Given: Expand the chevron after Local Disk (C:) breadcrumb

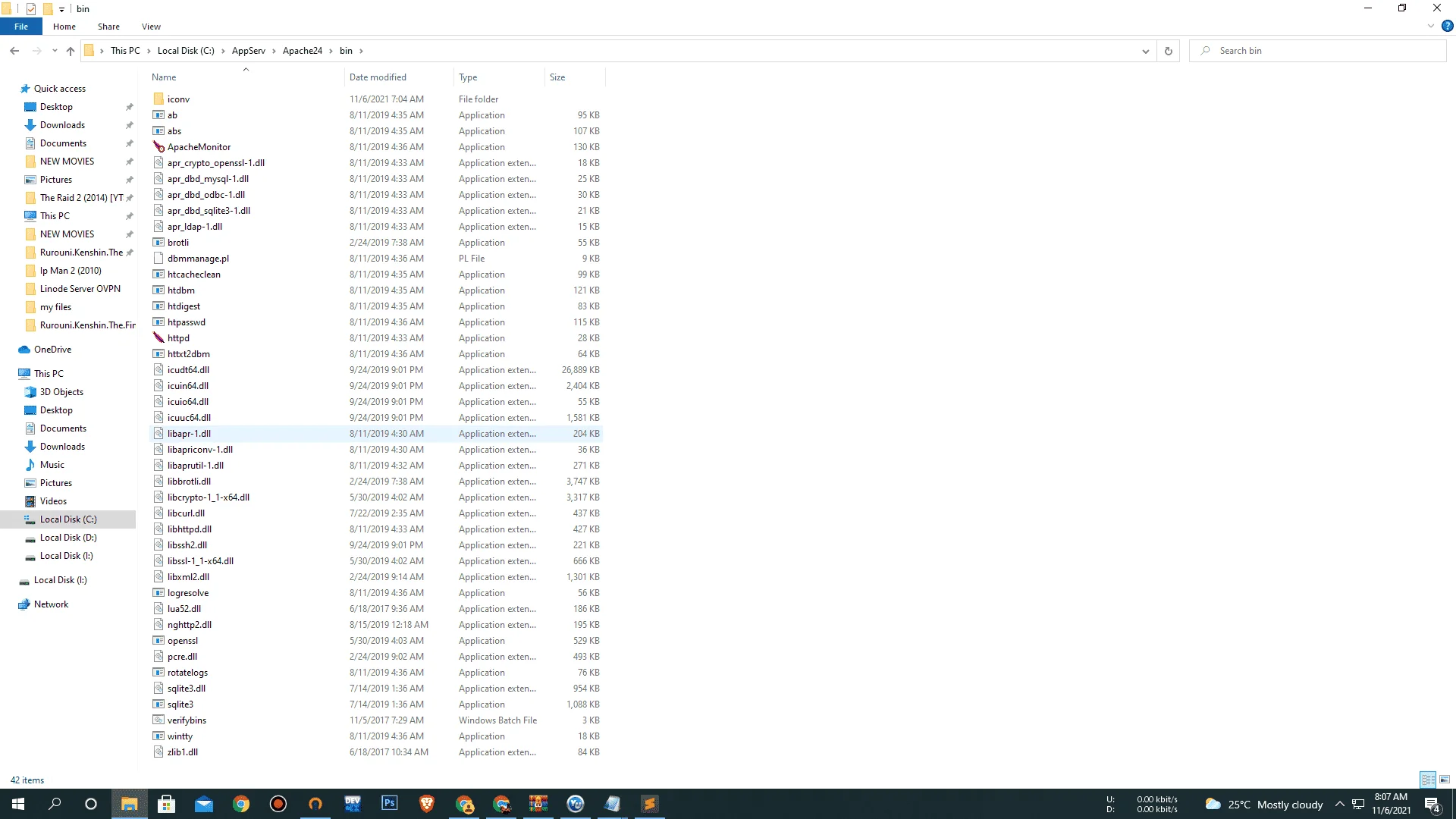Looking at the screenshot, I should [x=223, y=51].
